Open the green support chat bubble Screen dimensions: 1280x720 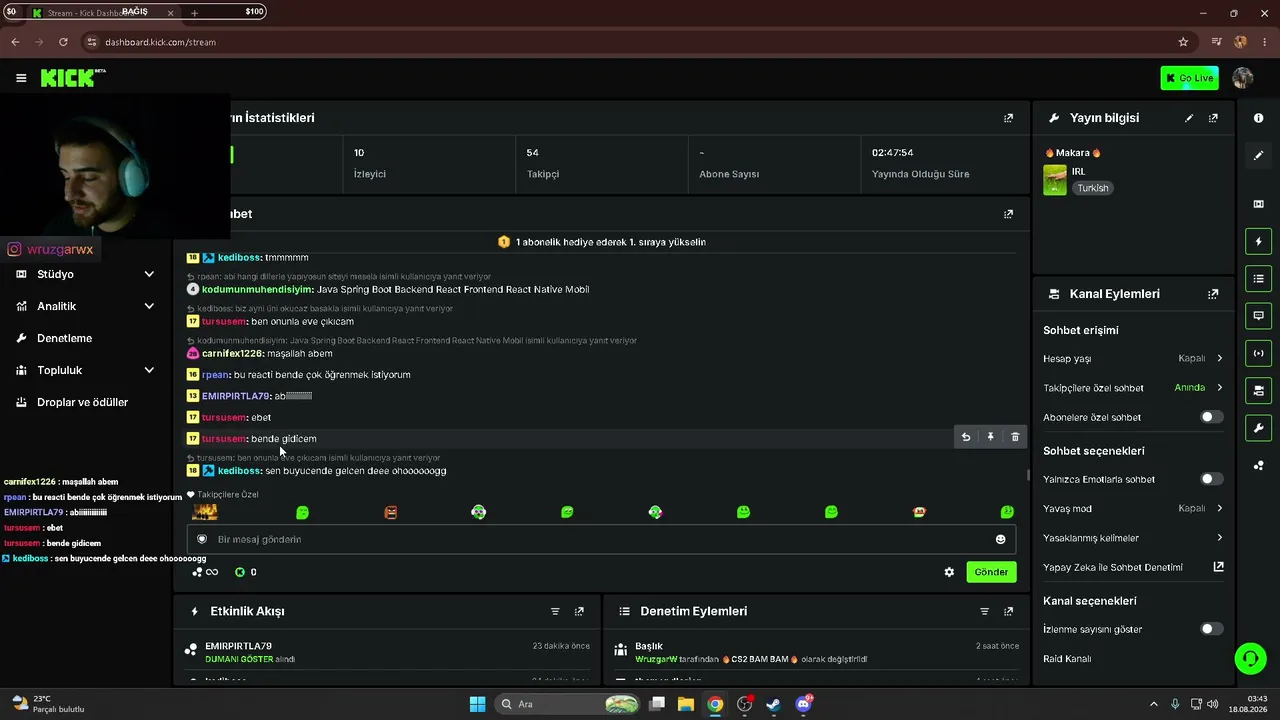tap(1249, 658)
